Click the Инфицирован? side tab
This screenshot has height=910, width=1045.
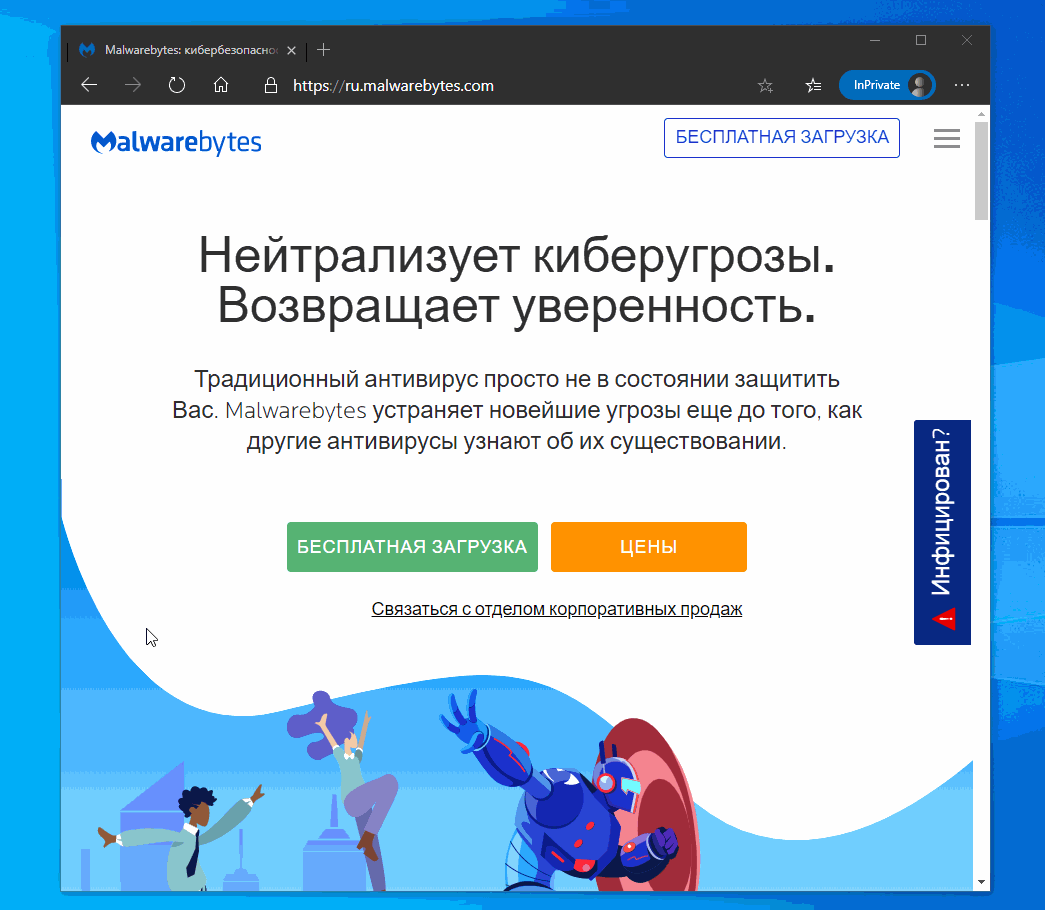[942, 532]
